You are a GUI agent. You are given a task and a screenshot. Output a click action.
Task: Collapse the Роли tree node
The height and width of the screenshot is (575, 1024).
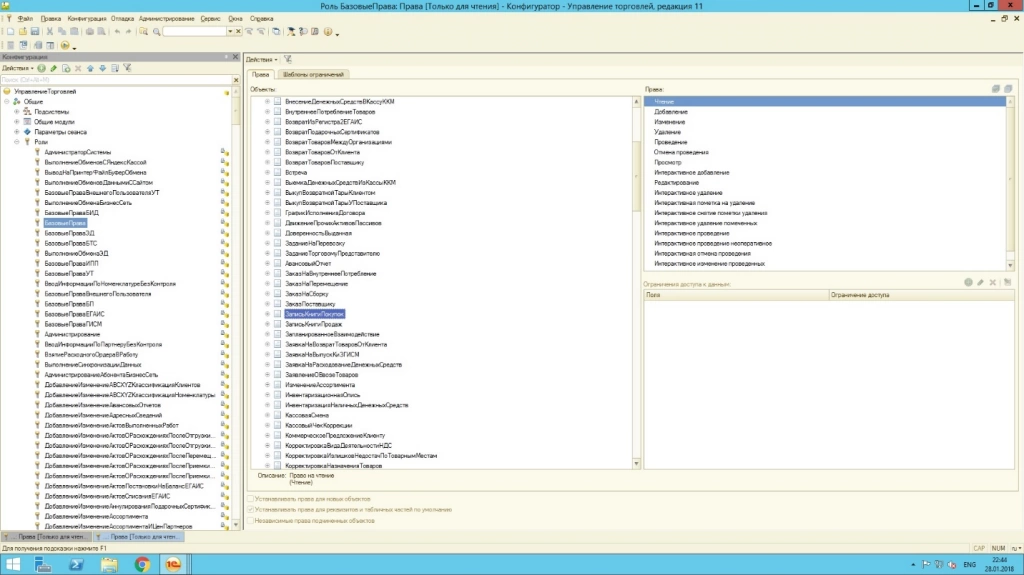coord(16,142)
